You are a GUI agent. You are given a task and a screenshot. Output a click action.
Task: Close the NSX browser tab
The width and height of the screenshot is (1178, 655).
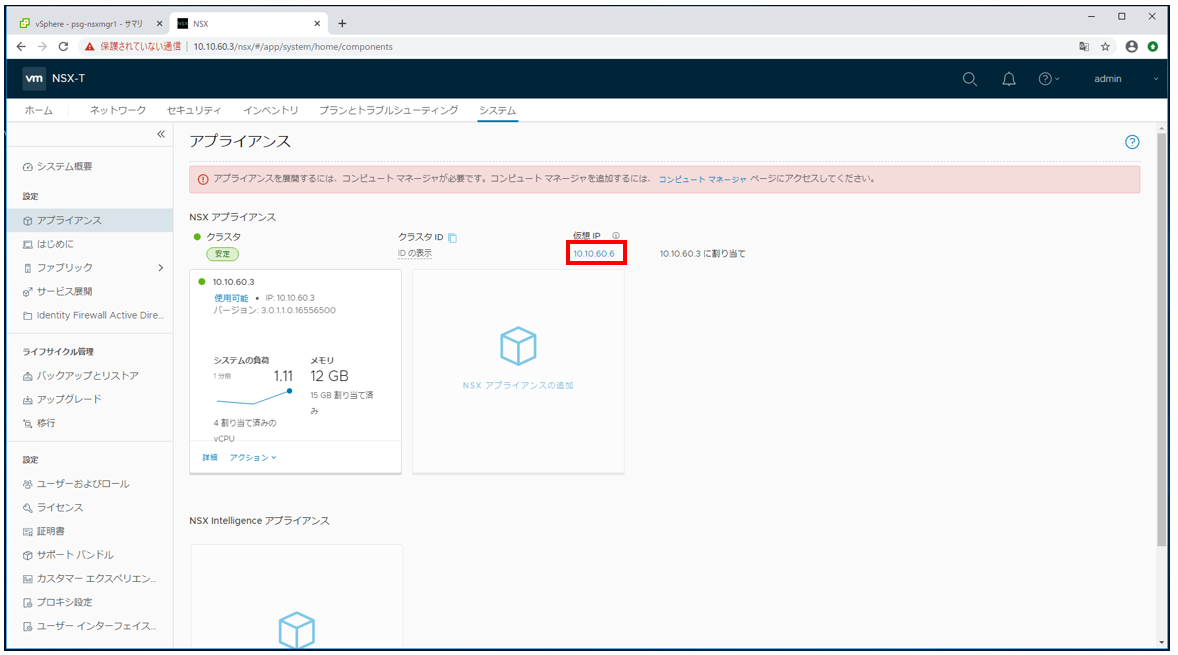[317, 23]
